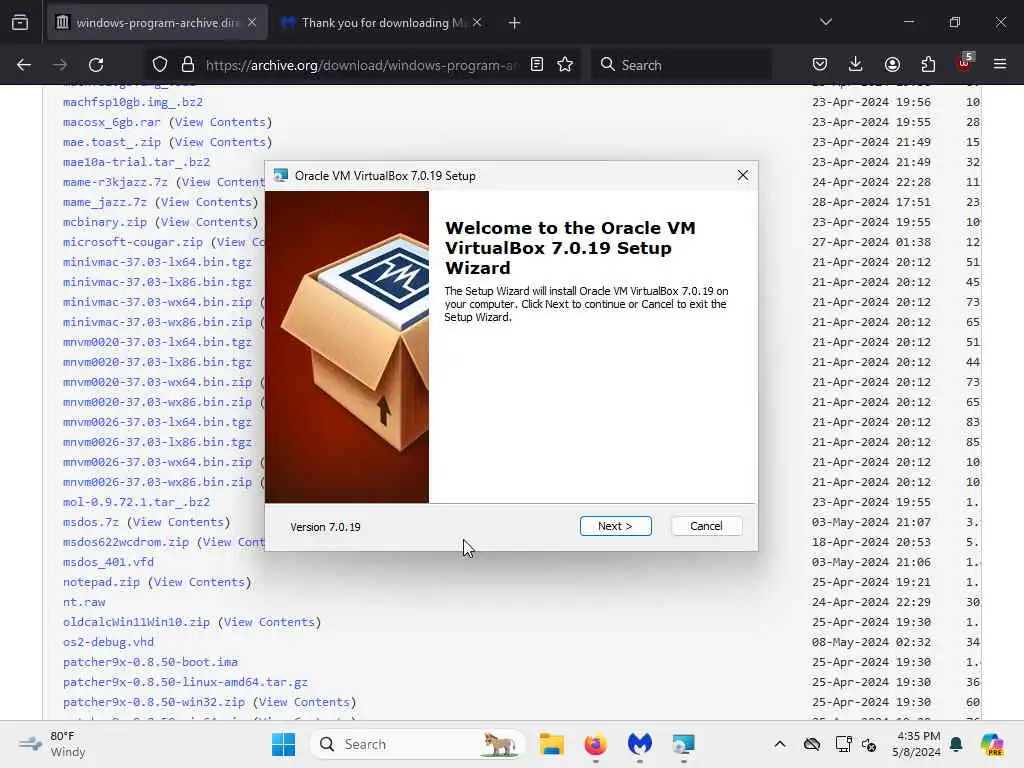Open nt.raw file link
1024x768 pixels.
(84, 602)
